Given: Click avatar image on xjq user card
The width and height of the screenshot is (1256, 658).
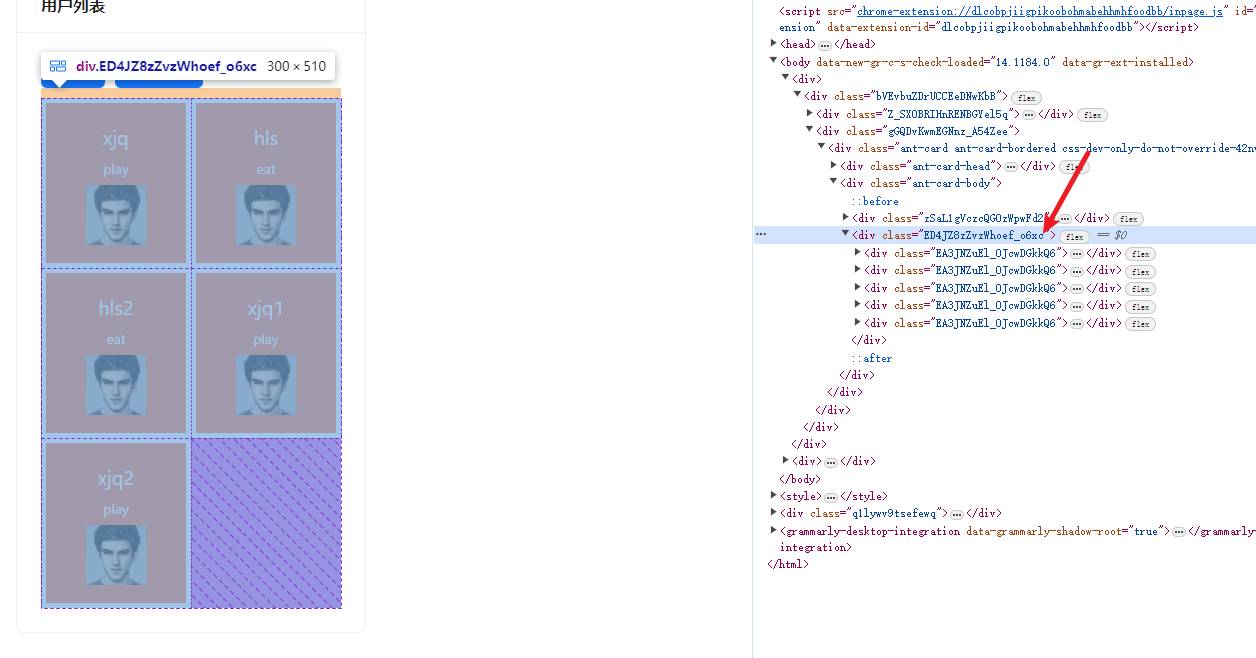Looking at the screenshot, I should [x=116, y=215].
